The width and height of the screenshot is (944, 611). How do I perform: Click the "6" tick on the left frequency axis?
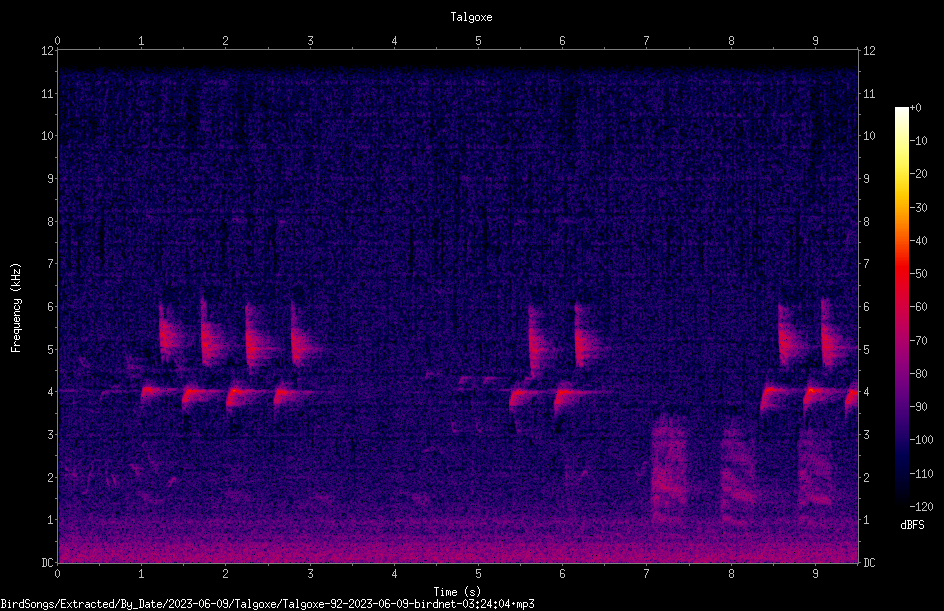pos(51,306)
